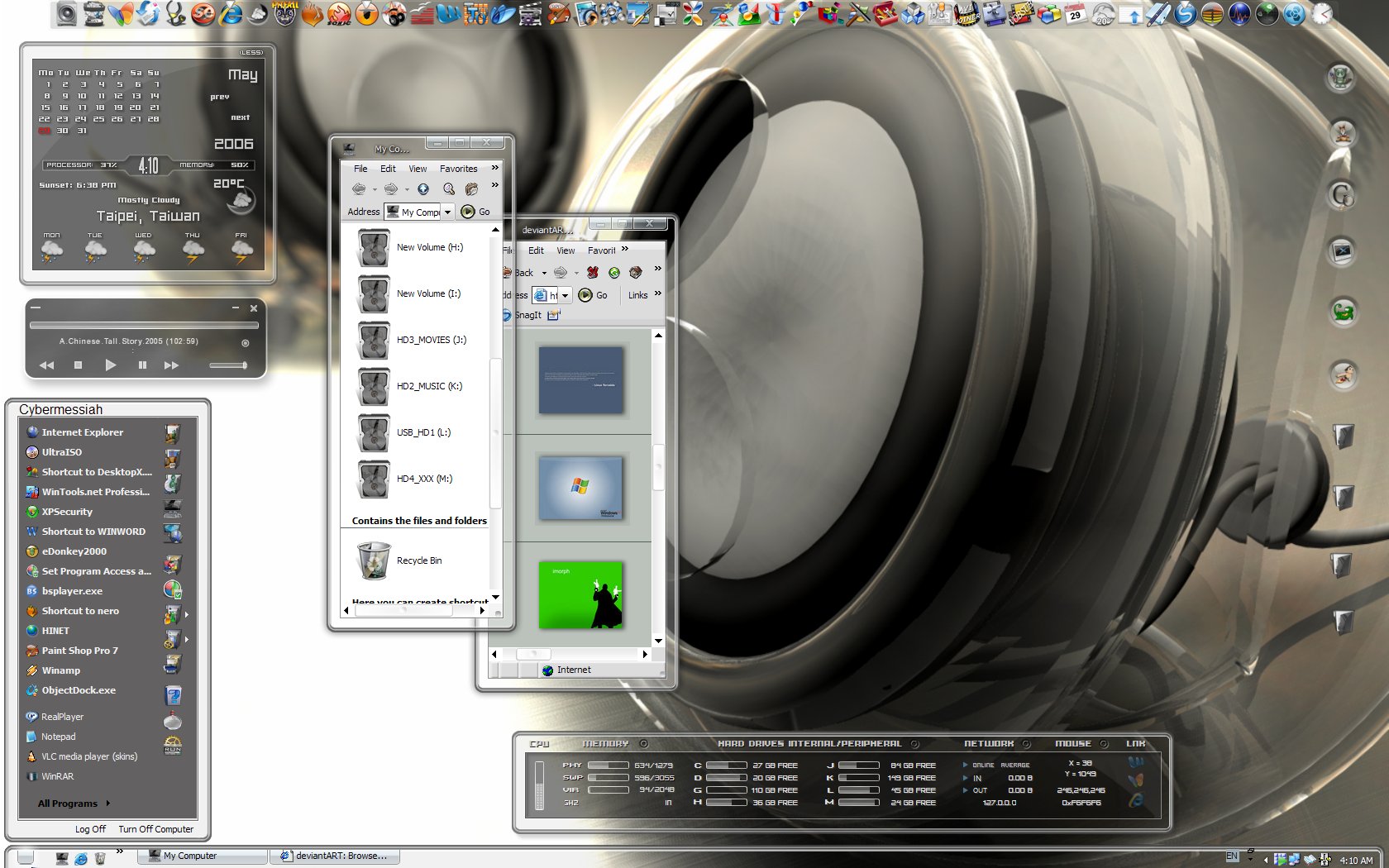Click the G icon in right-side dock
The image size is (1389, 868).
(1341, 195)
